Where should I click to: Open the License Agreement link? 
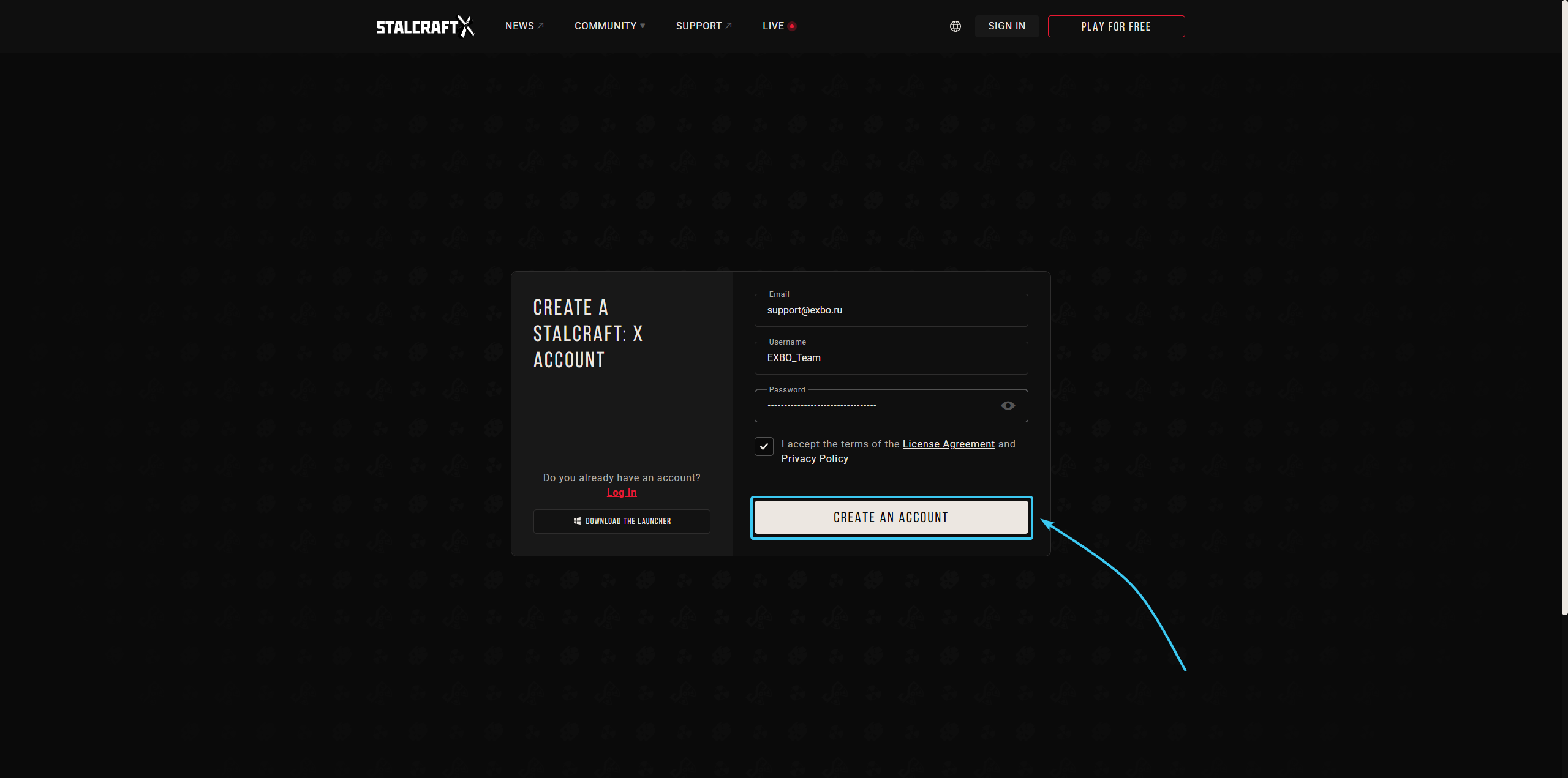[948, 444]
